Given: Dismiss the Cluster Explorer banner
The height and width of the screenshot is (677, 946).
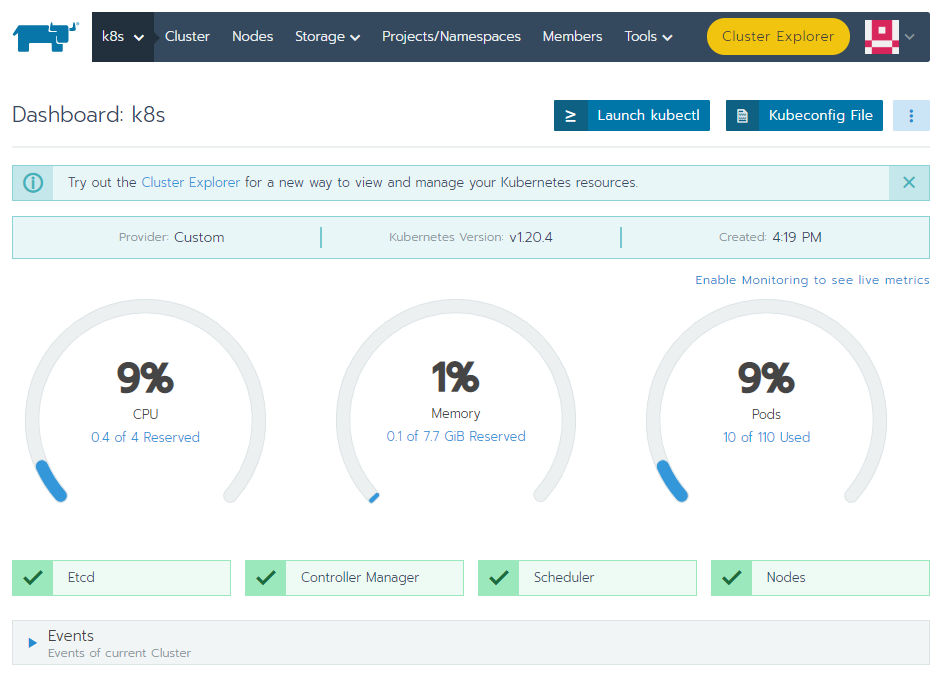Looking at the screenshot, I should pyautogui.click(x=909, y=183).
